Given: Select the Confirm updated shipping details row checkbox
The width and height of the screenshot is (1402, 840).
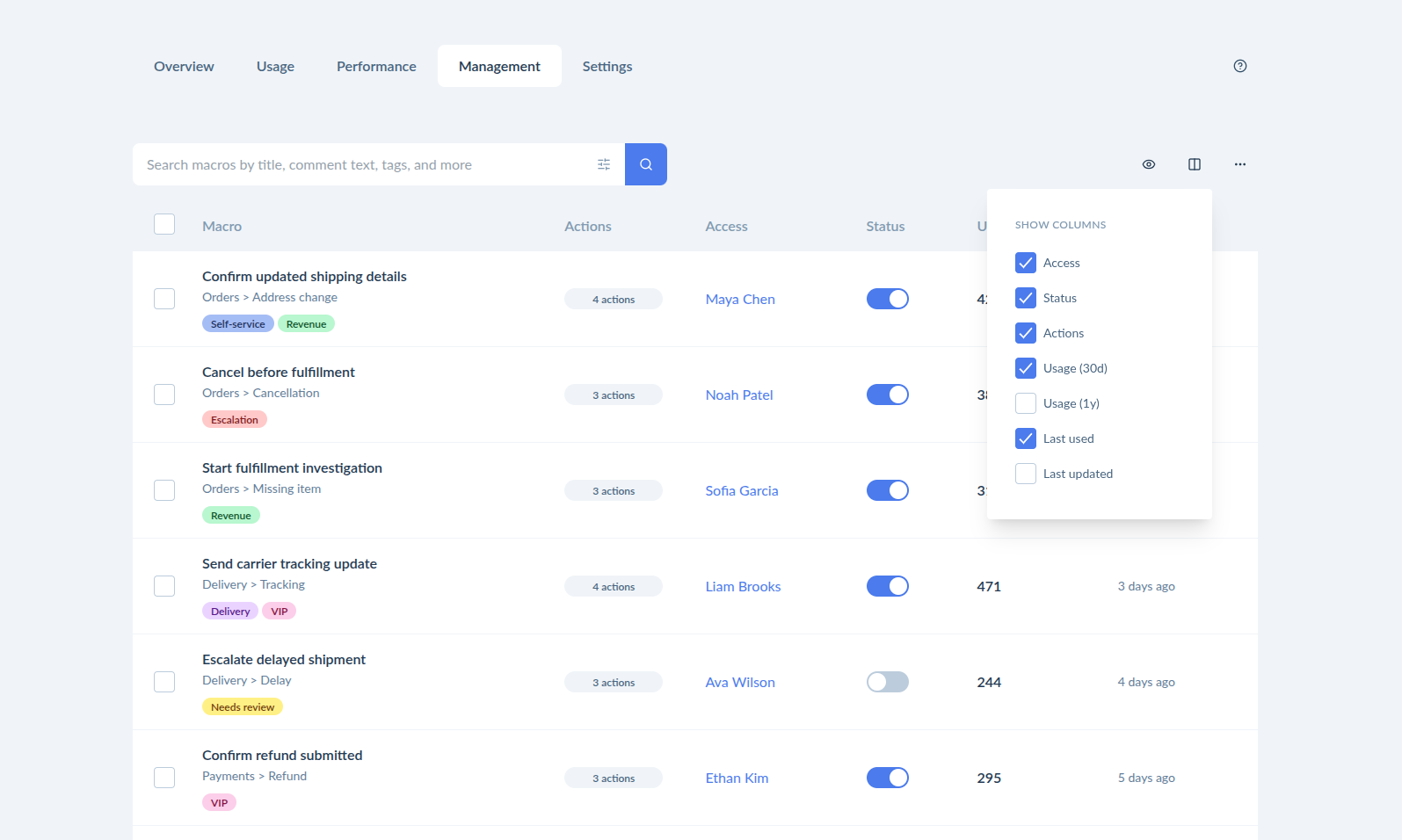Looking at the screenshot, I should click(x=164, y=299).
